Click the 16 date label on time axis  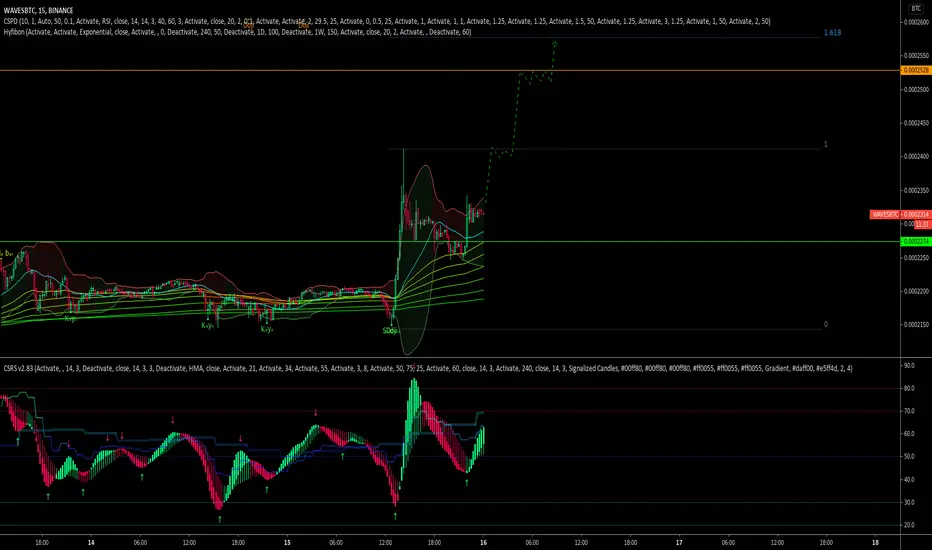[x=483, y=542]
